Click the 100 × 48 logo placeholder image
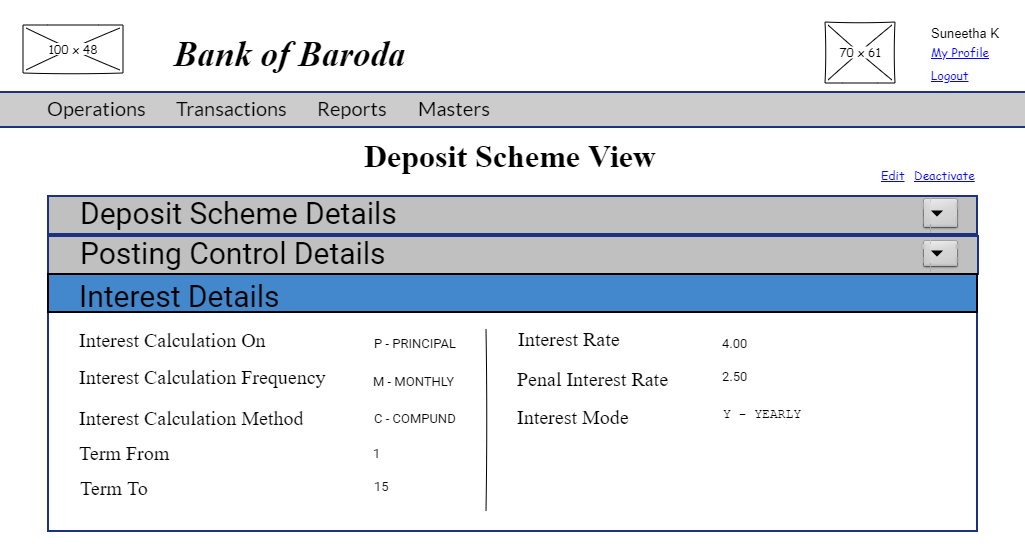 pos(73,49)
